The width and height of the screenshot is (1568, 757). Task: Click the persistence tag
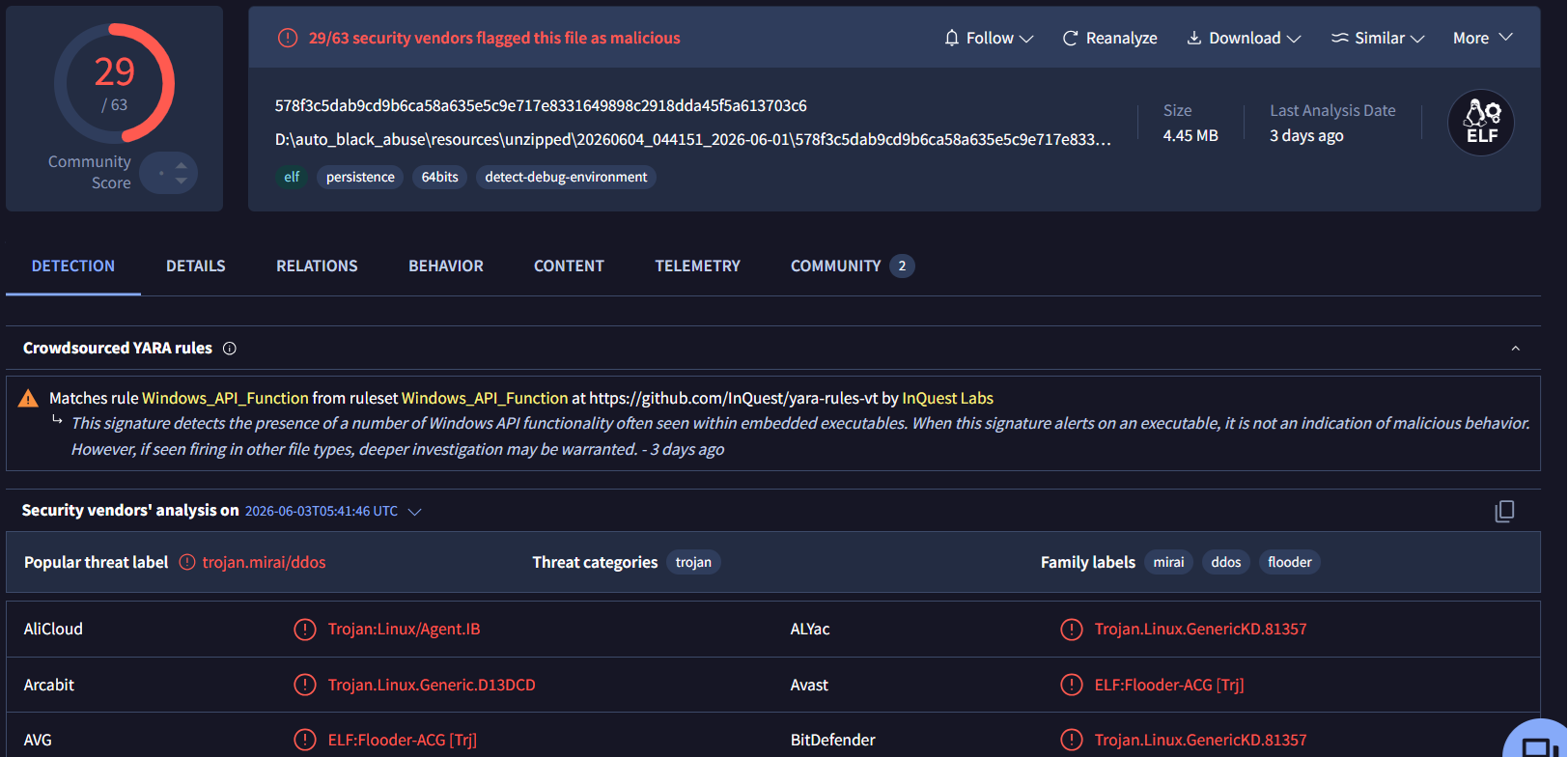360,177
